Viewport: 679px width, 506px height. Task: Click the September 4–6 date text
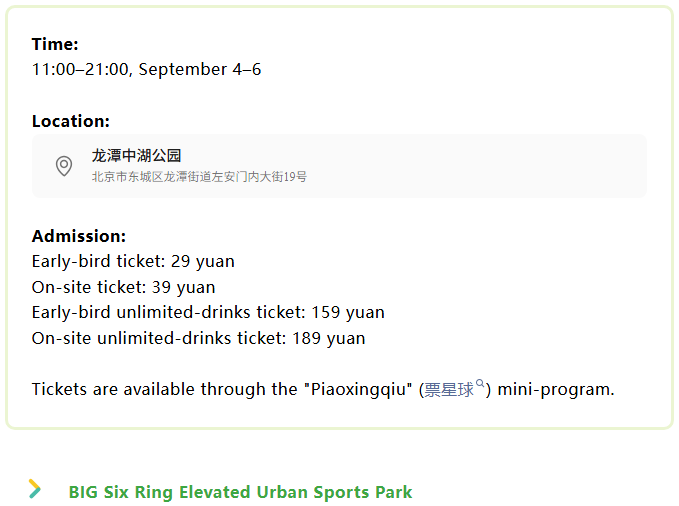(200, 69)
